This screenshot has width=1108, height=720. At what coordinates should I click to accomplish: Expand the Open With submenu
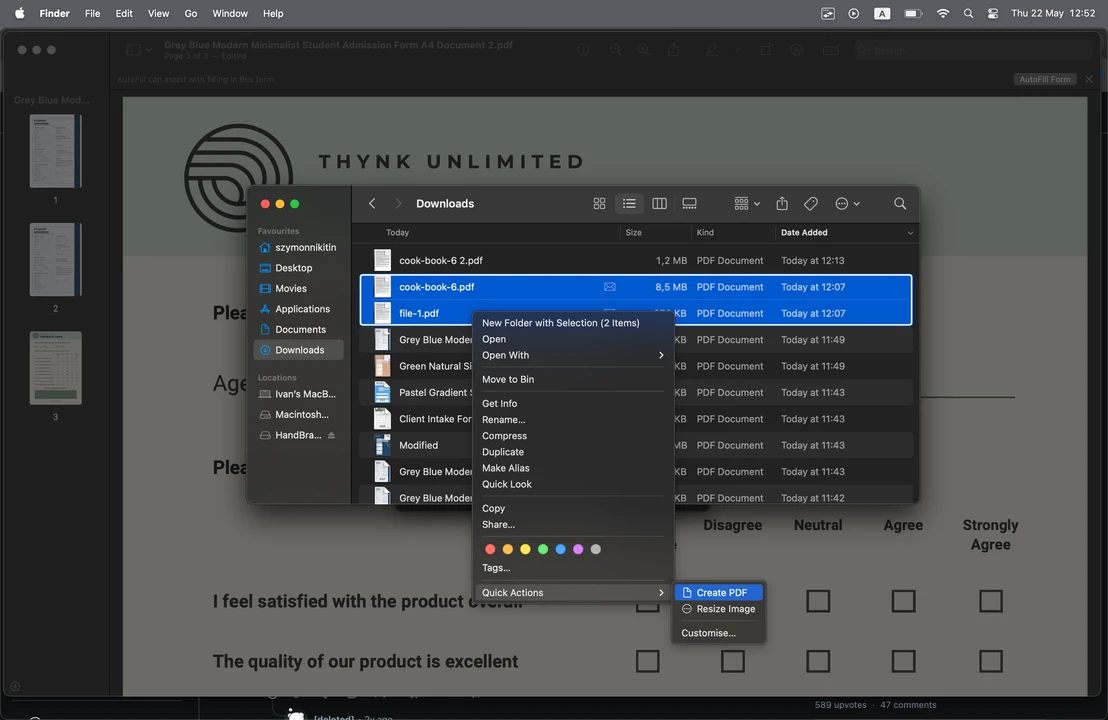[572, 355]
